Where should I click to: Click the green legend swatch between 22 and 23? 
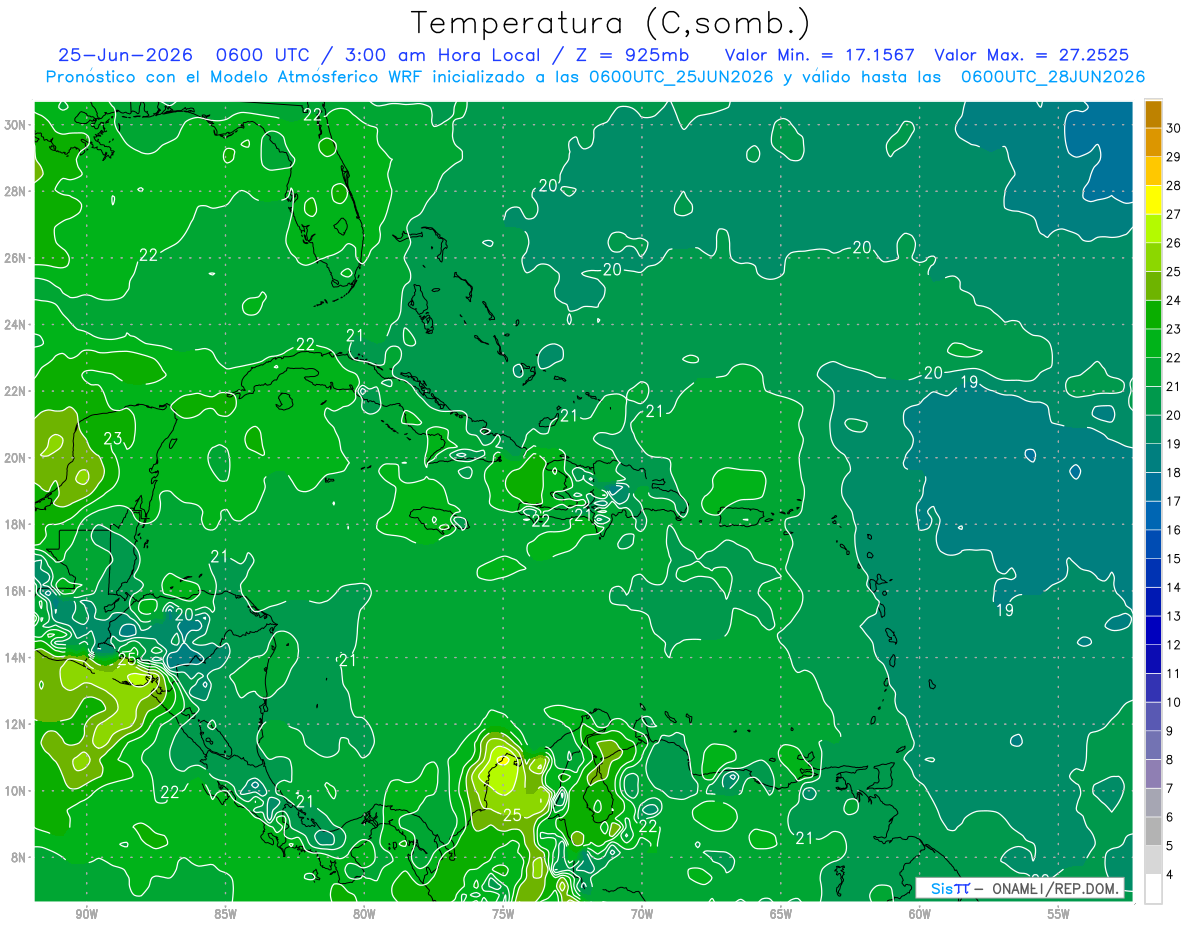[1153, 343]
